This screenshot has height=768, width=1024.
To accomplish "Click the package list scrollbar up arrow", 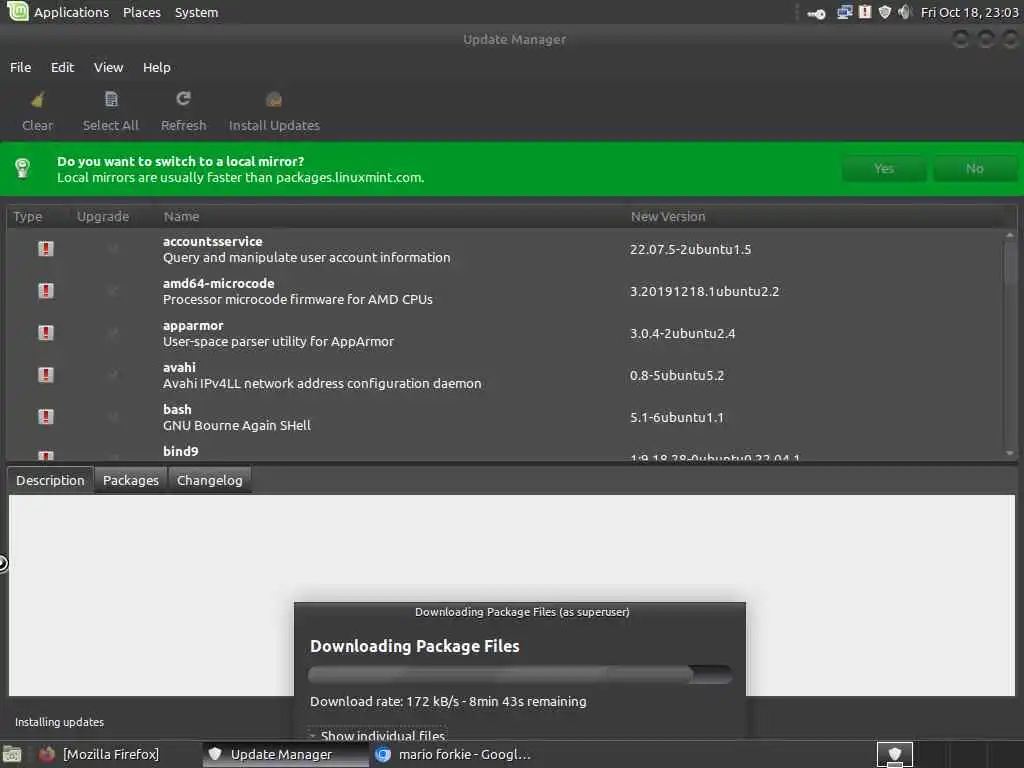I will [1010, 234].
